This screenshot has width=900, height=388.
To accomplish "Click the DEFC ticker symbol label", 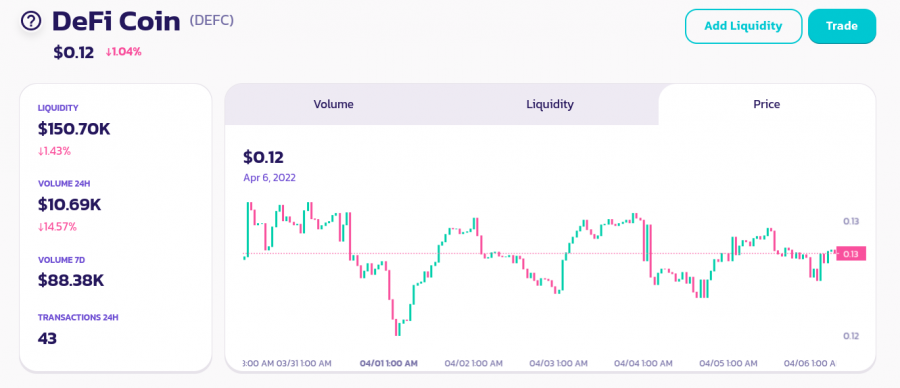I will pos(212,21).
